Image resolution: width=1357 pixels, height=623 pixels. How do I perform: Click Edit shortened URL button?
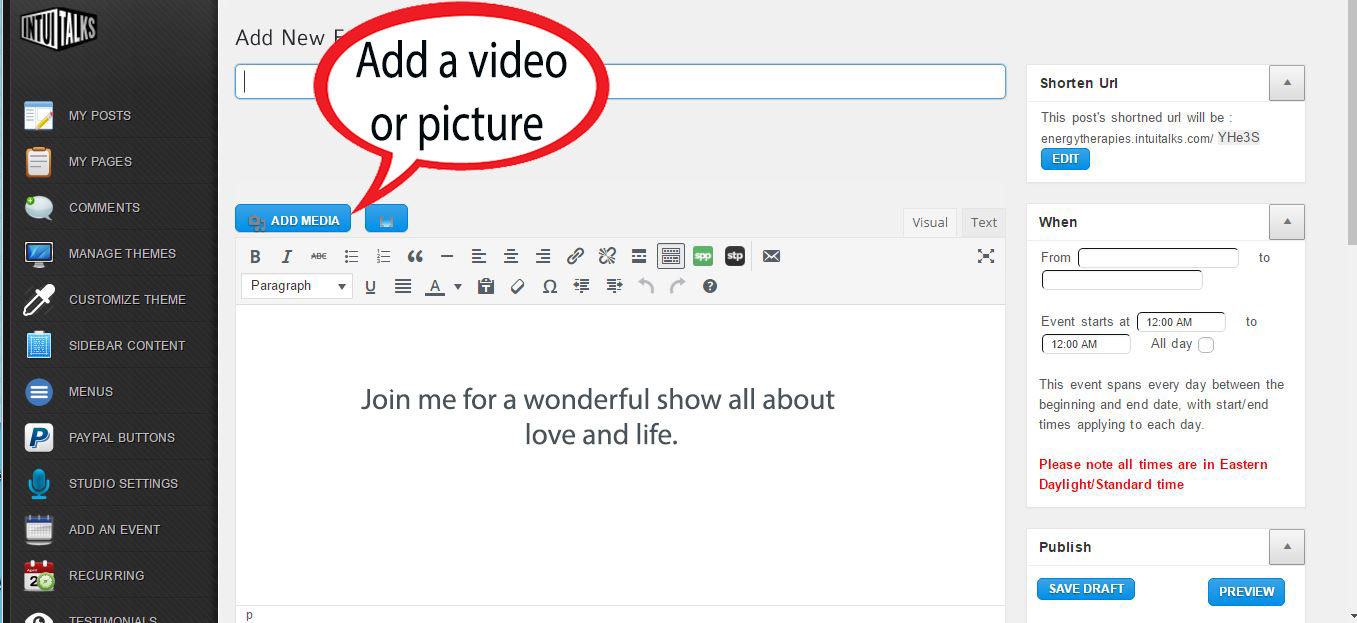tap(1065, 159)
